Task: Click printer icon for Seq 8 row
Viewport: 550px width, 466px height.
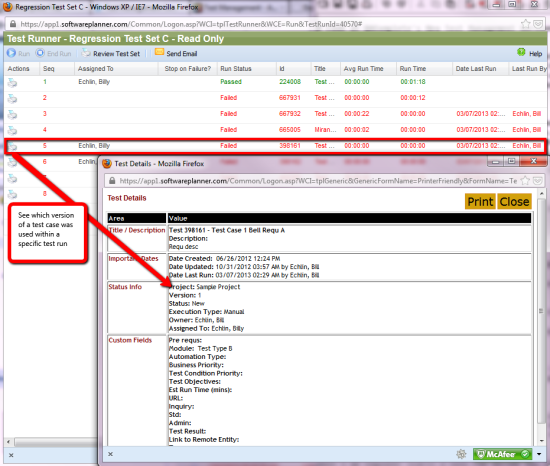Action: (x=12, y=194)
